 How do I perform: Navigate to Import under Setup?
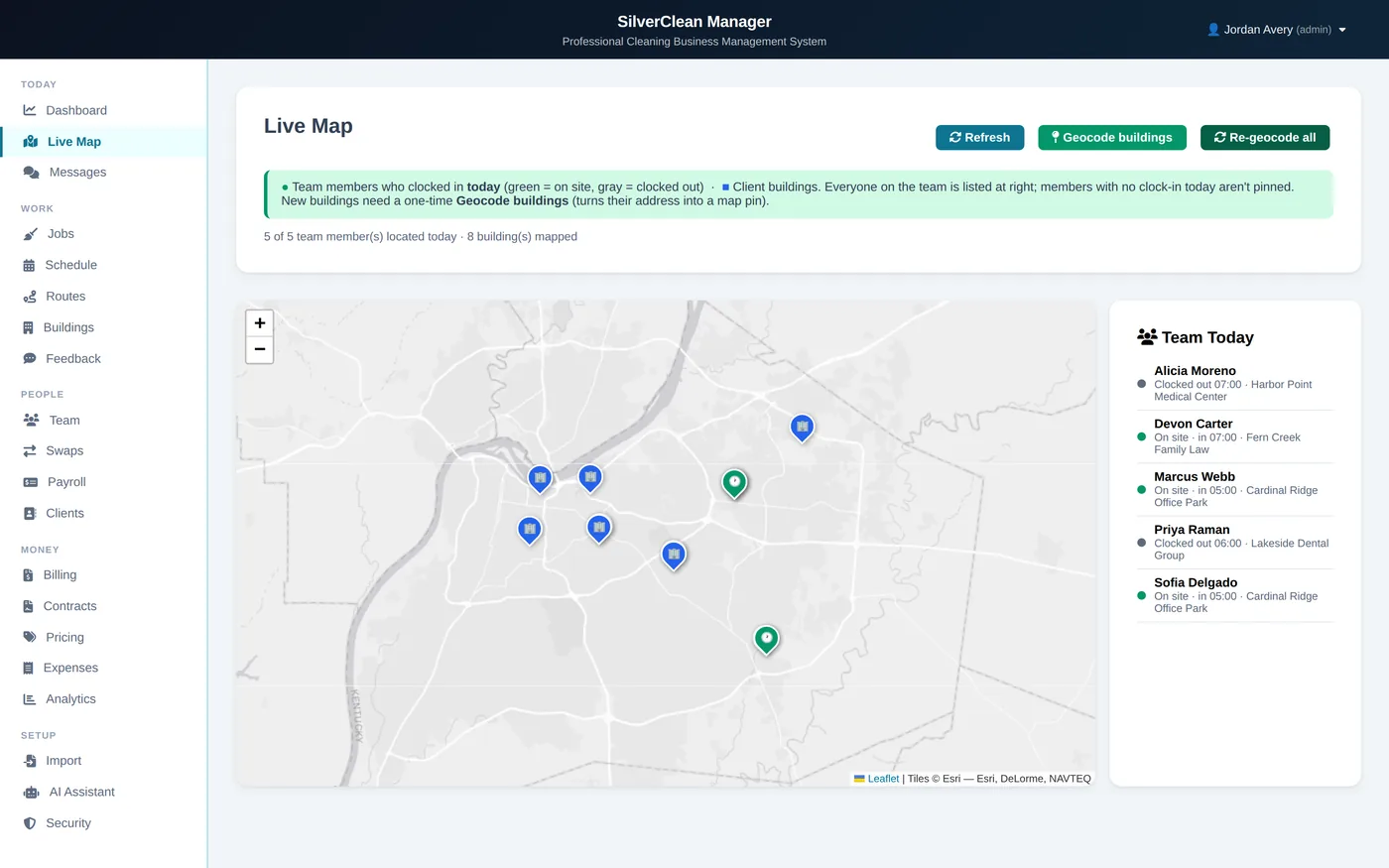tap(103, 761)
